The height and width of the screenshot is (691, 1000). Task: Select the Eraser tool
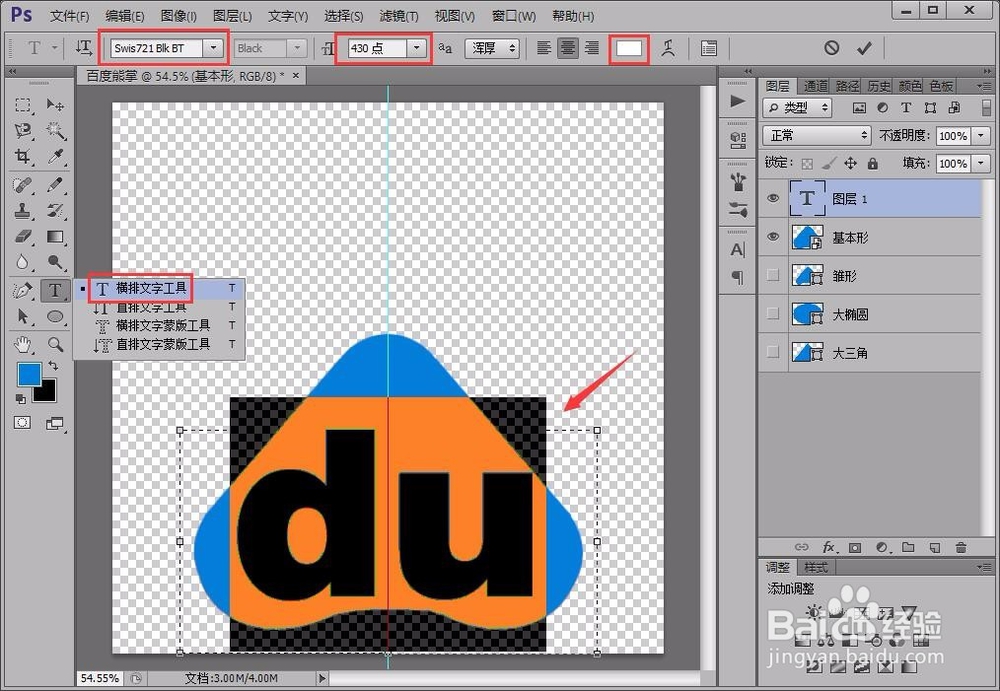pyautogui.click(x=23, y=237)
